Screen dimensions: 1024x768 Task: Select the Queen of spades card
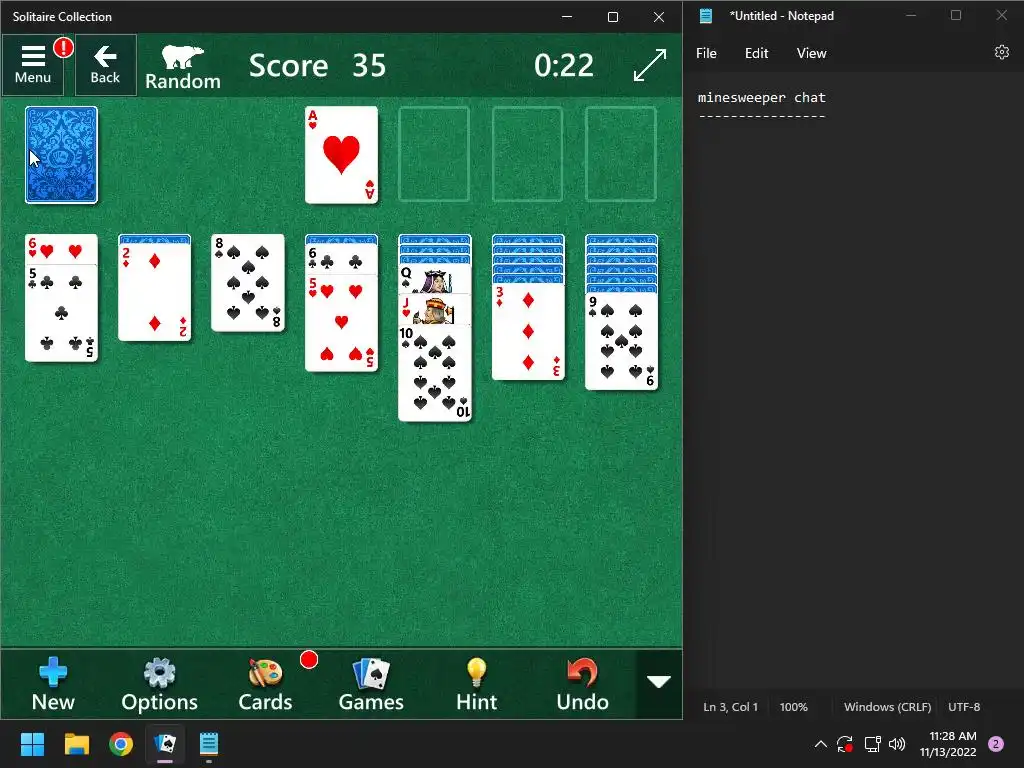[435, 280]
